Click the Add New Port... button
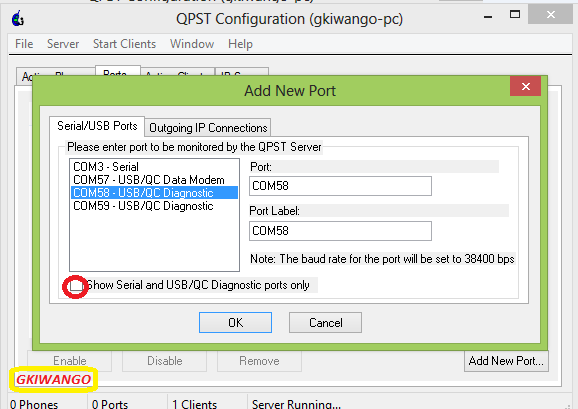The width and height of the screenshot is (578, 409). [x=506, y=361]
